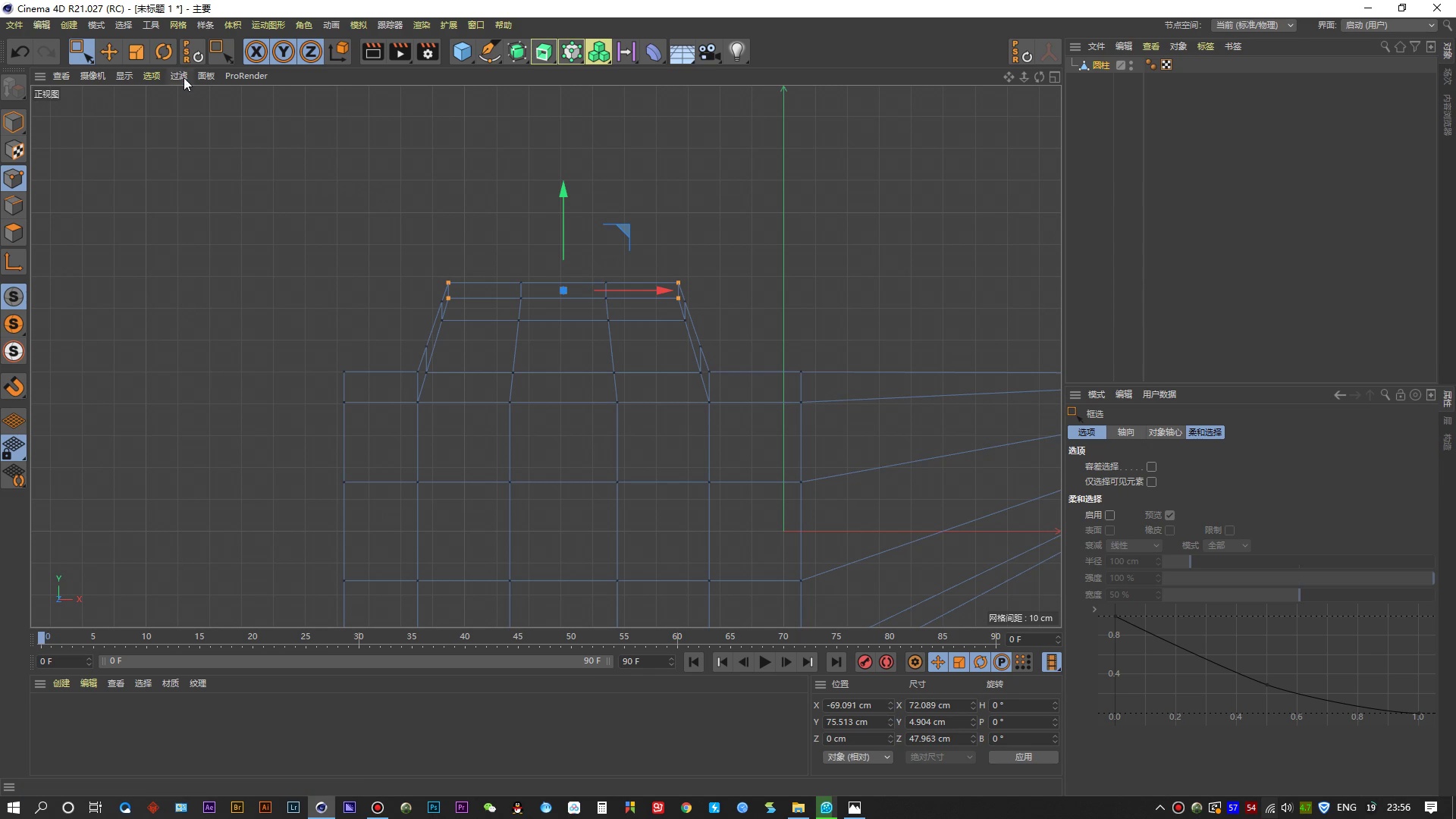Image resolution: width=1456 pixels, height=819 pixels.
Task: Add a Cube primitive object
Action: (x=462, y=52)
